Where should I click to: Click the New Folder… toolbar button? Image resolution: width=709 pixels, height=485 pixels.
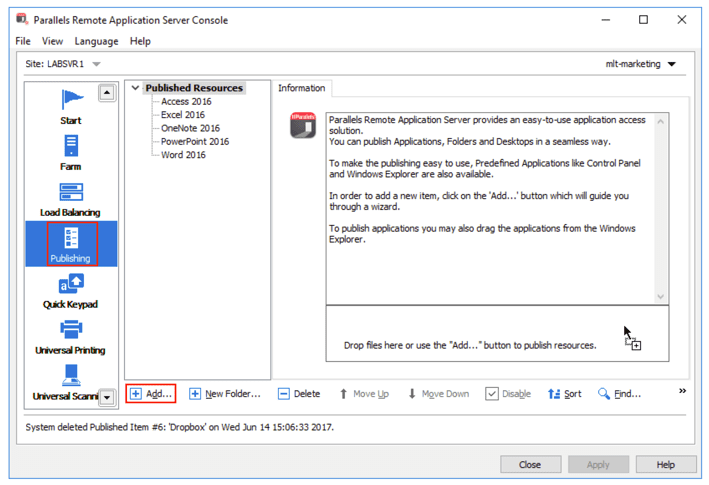[225, 394]
